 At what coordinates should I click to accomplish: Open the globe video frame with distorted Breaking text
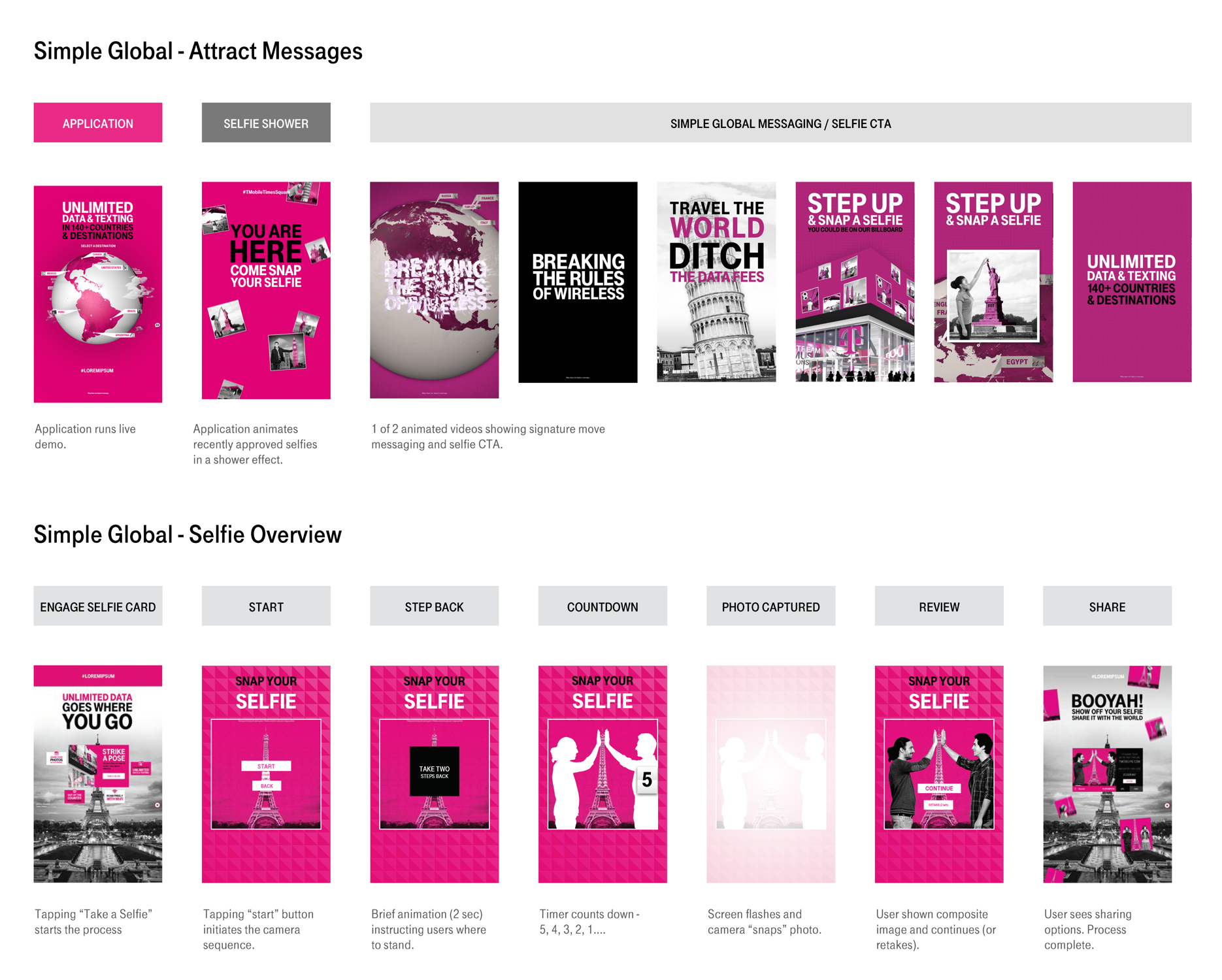pos(434,290)
